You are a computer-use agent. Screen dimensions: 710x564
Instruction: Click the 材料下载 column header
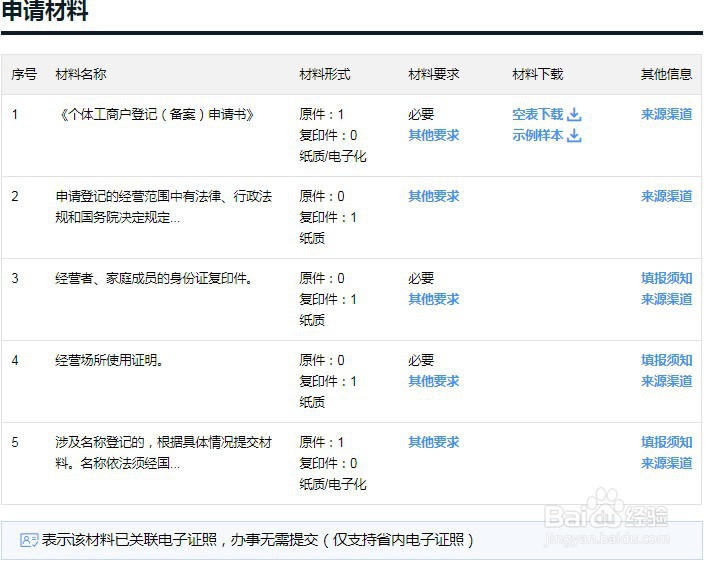tap(537, 74)
